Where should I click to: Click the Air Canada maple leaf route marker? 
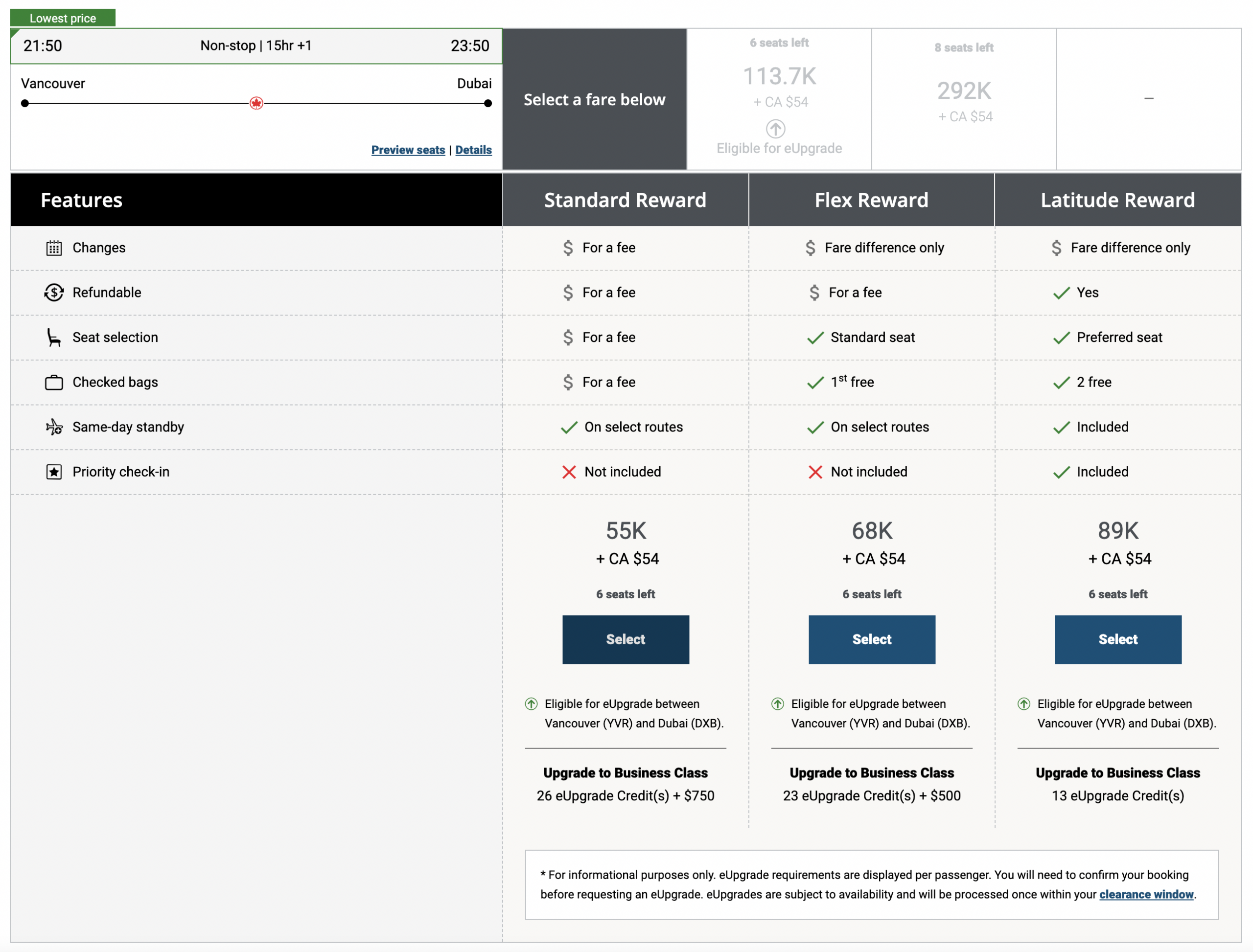256,103
